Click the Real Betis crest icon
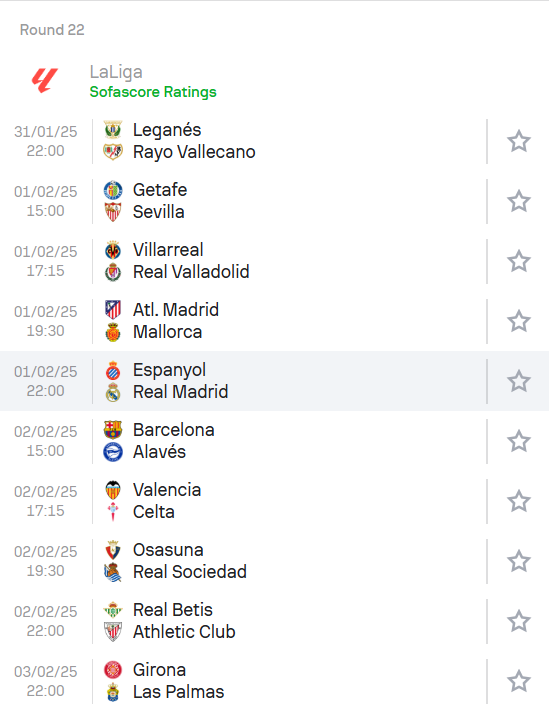Screen dimensions: 549x705 pos(113,610)
